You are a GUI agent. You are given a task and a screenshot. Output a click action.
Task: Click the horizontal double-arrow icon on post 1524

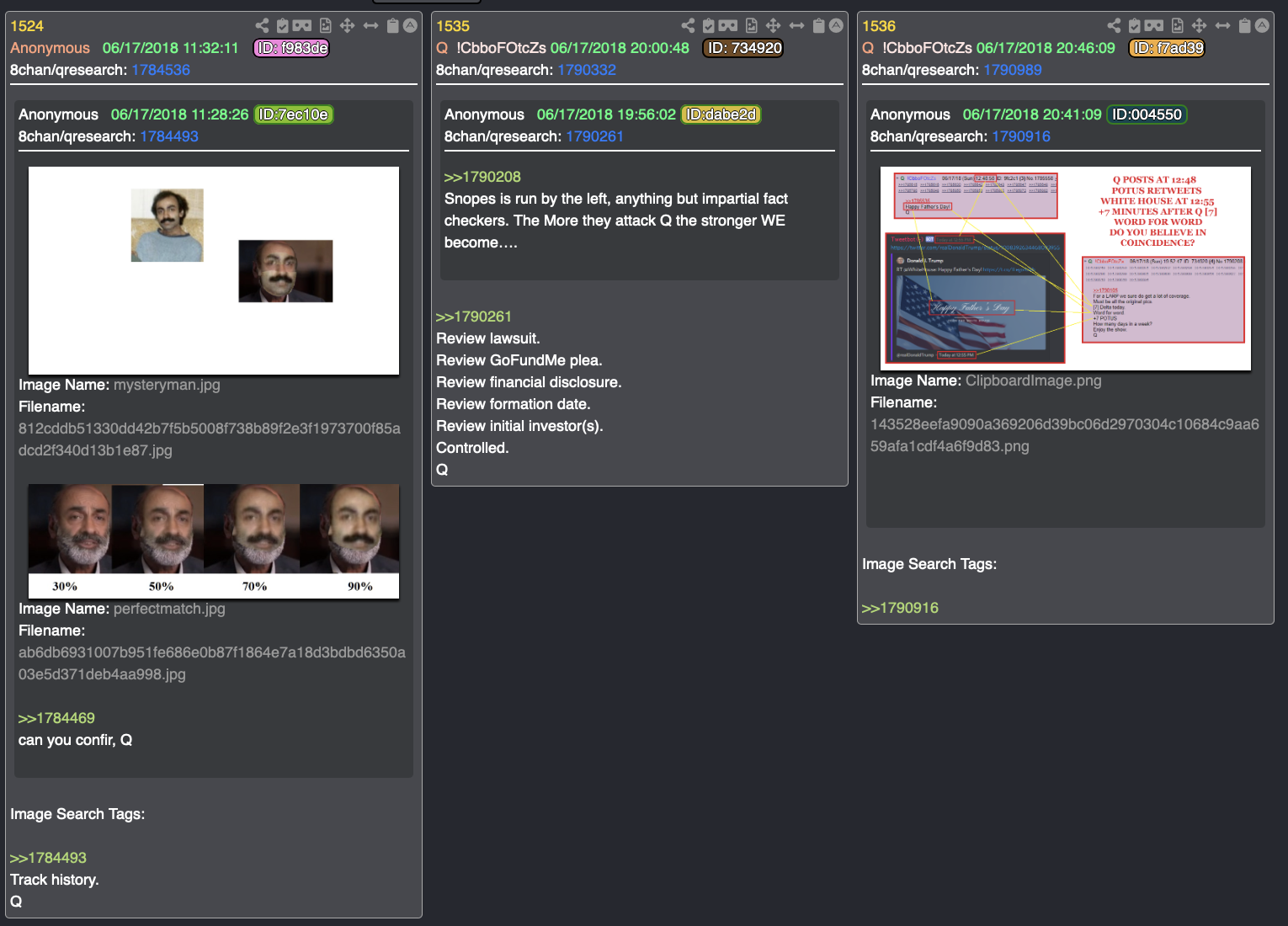click(x=370, y=26)
